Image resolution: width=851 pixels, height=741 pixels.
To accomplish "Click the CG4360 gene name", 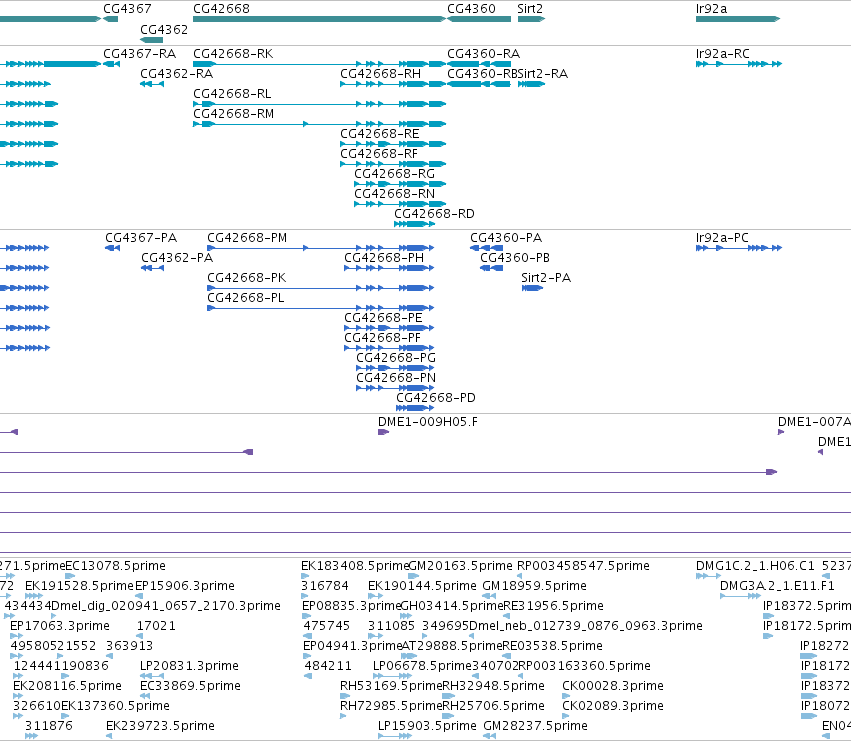I will 471,9.
